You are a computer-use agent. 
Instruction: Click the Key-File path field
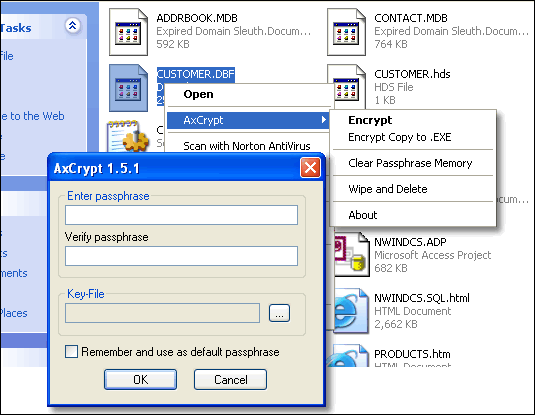pyautogui.click(x=162, y=313)
